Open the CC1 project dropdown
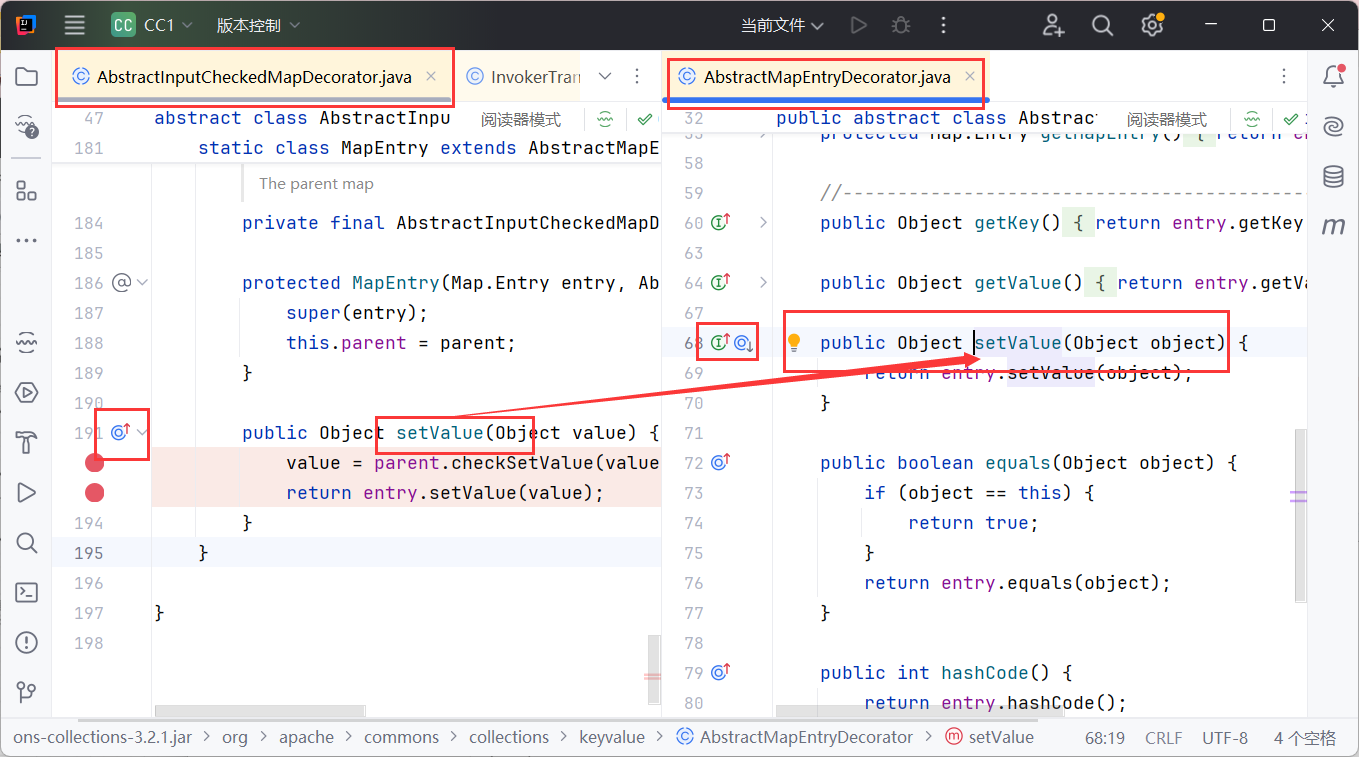 [x=152, y=26]
